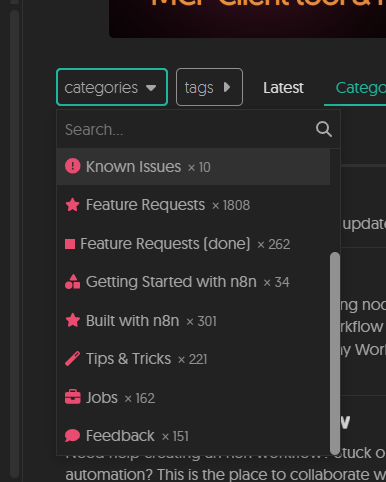The height and width of the screenshot is (482, 386).
Task: Switch to the Latest tab
Action: click(283, 88)
